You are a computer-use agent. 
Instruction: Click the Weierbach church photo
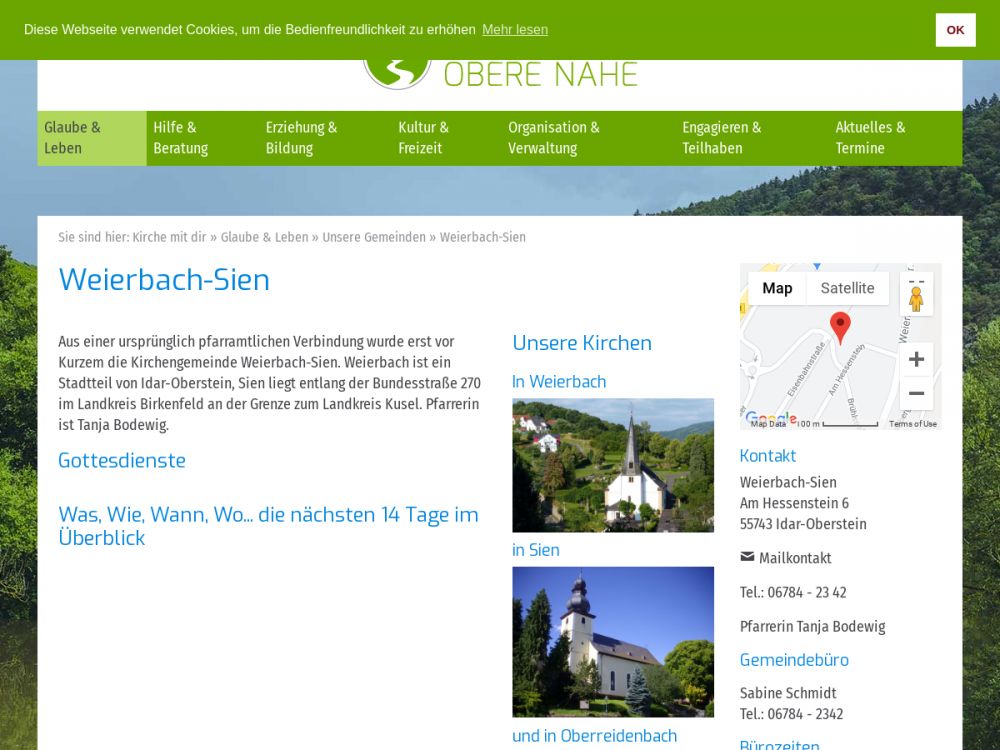pos(613,465)
